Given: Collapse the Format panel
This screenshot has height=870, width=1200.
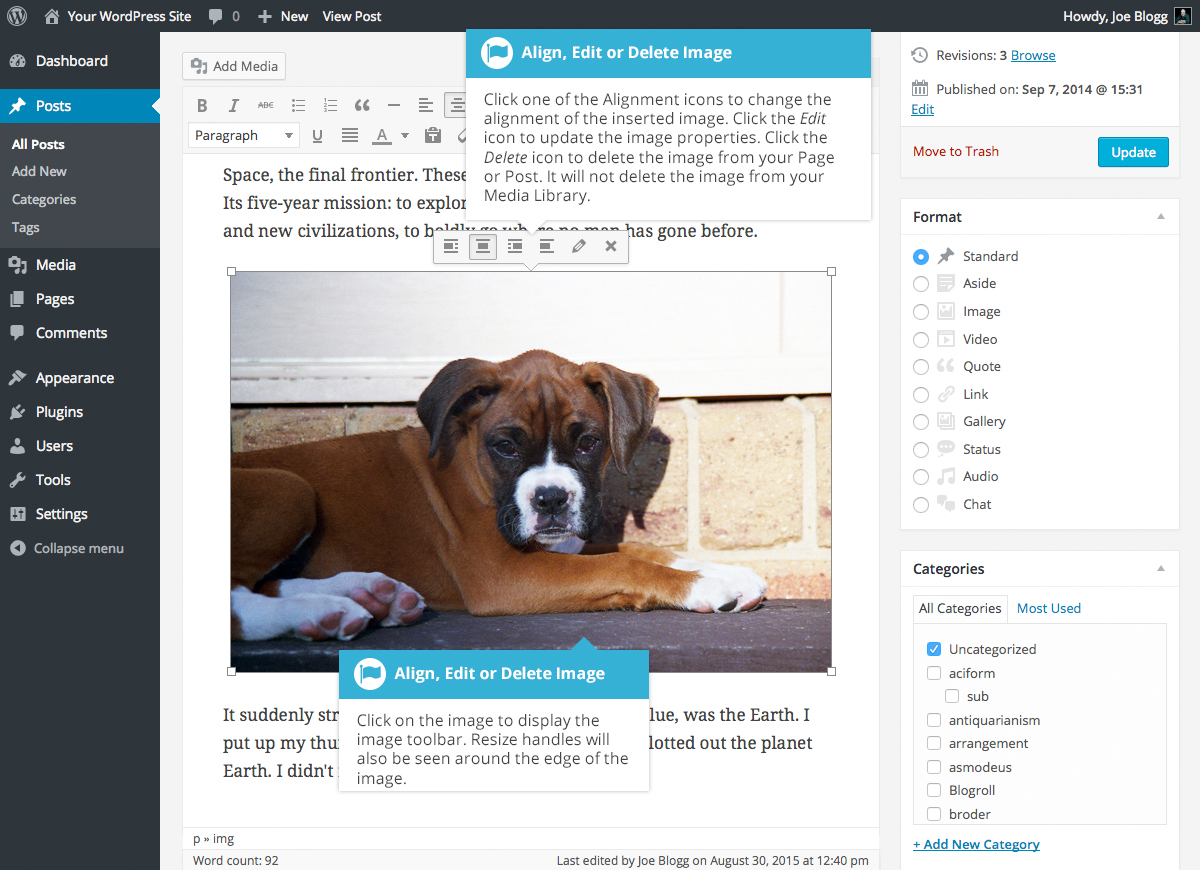Looking at the screenshot, I should coord(1161,217).
